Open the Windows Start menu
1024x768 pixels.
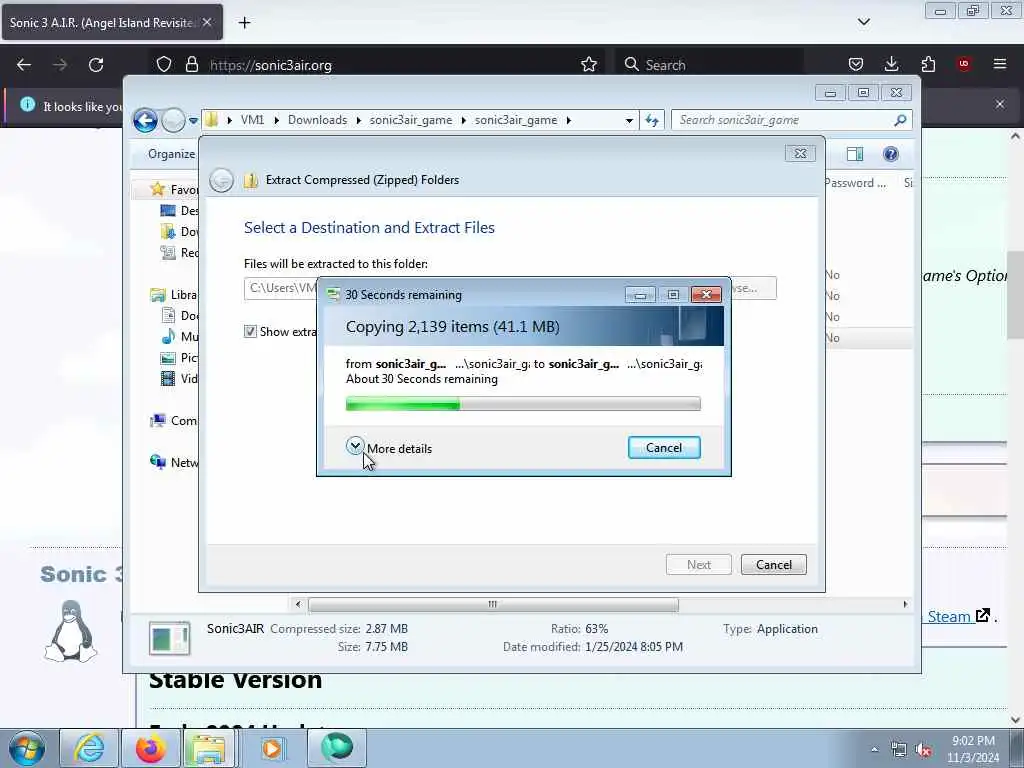tap(27, 748)
